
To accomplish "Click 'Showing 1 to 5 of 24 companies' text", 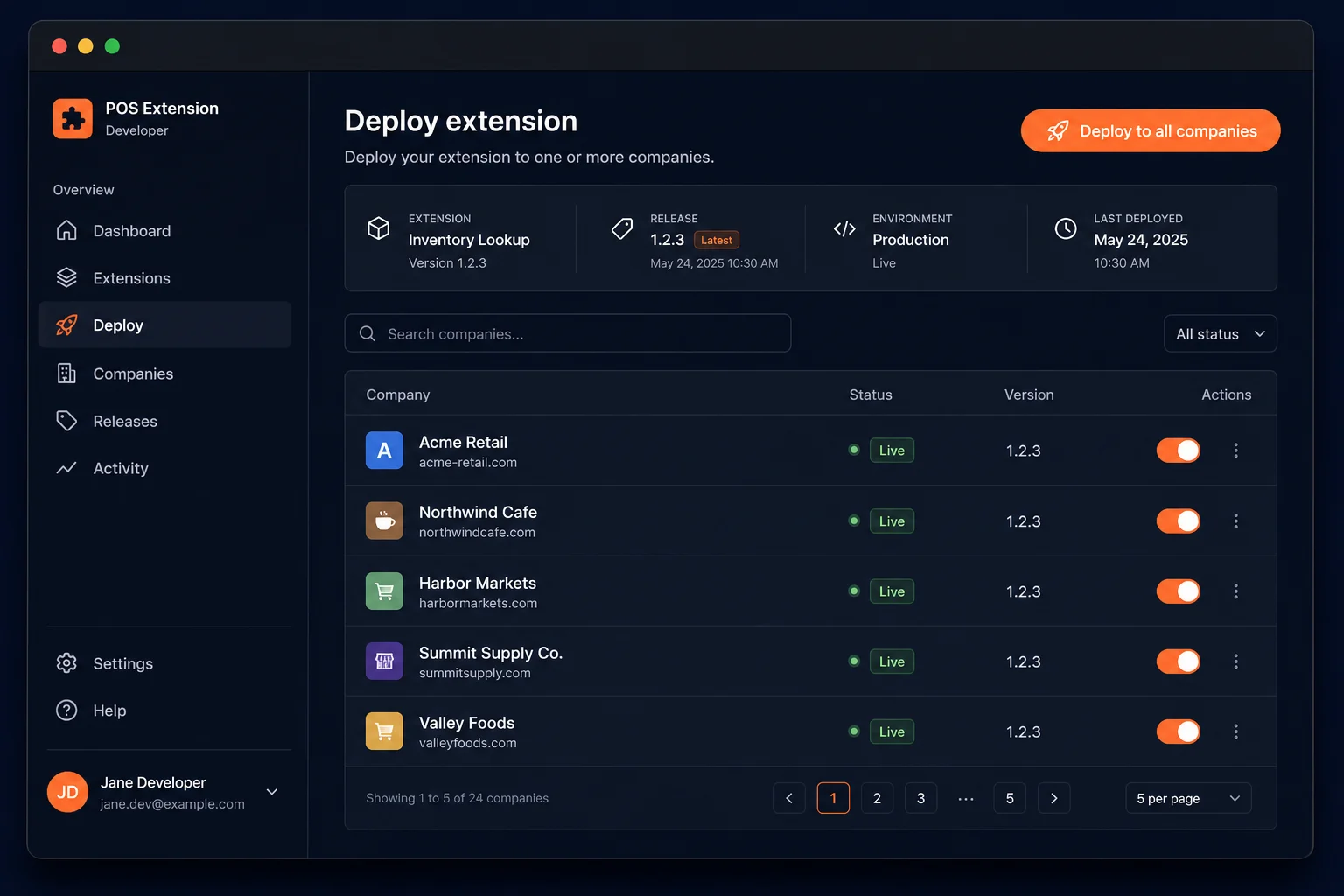I will (458, 798).
